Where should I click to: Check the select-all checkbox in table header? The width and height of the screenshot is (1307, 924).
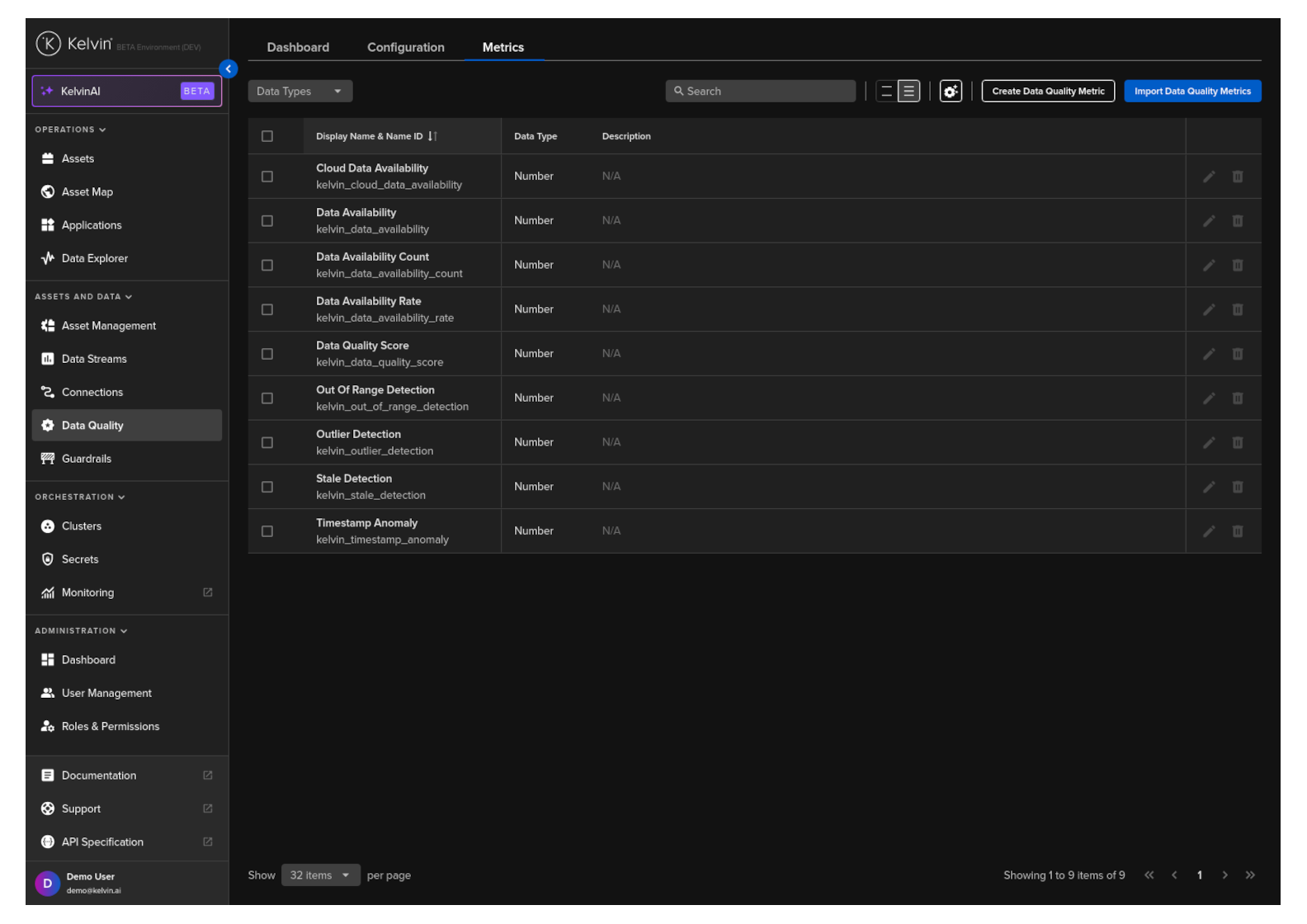(x=267, y=136)
